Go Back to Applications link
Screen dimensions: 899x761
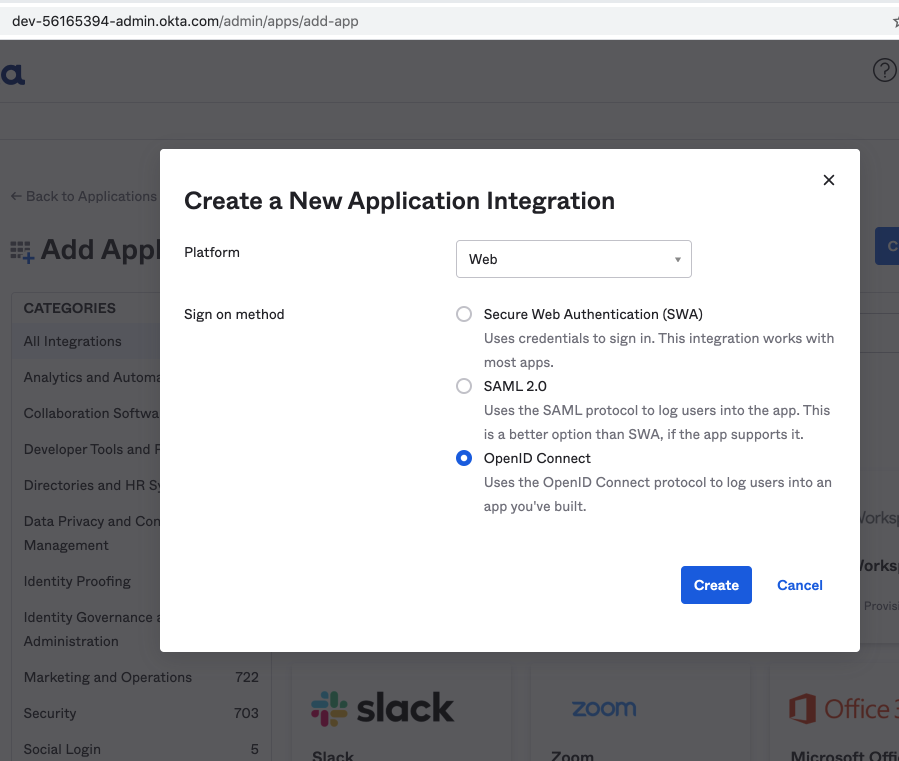pyautogui.click(x=84, y=196)
